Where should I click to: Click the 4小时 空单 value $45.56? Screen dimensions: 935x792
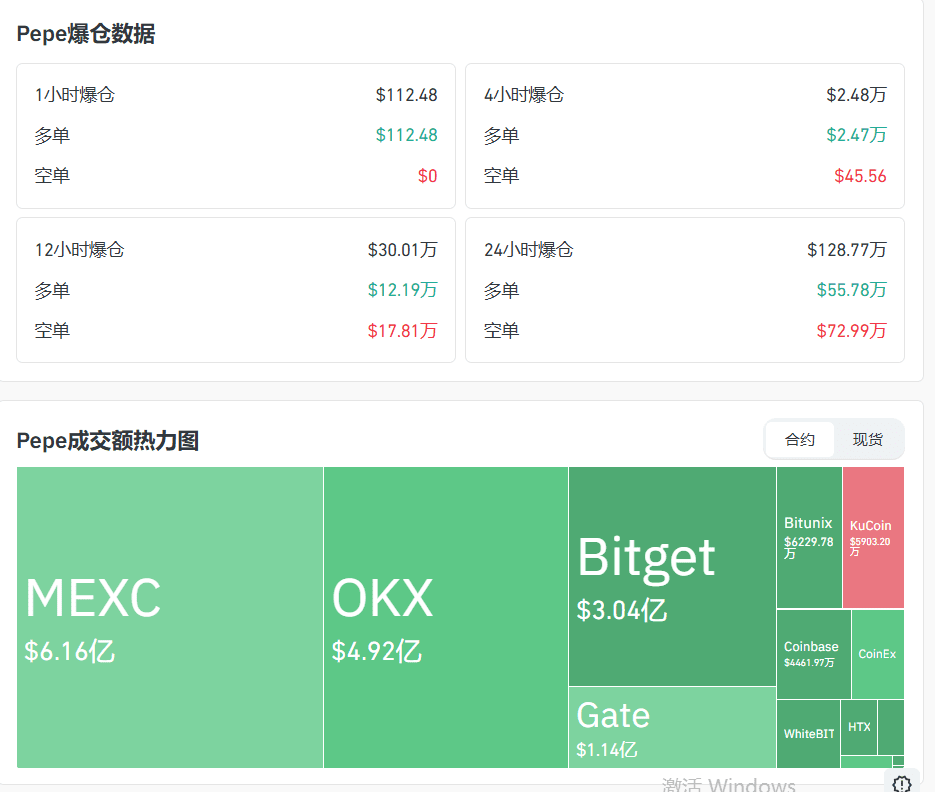coord(860,176)
